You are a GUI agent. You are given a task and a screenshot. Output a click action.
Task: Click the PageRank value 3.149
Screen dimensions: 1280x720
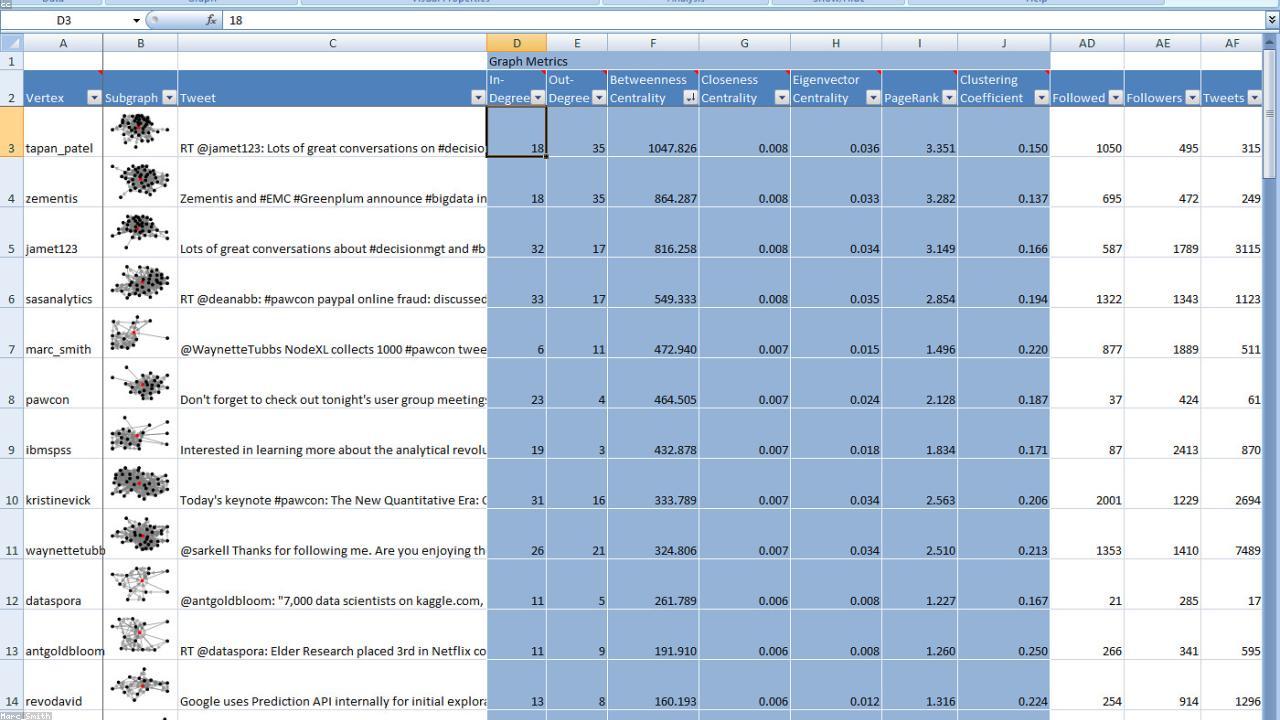[920, 232]
